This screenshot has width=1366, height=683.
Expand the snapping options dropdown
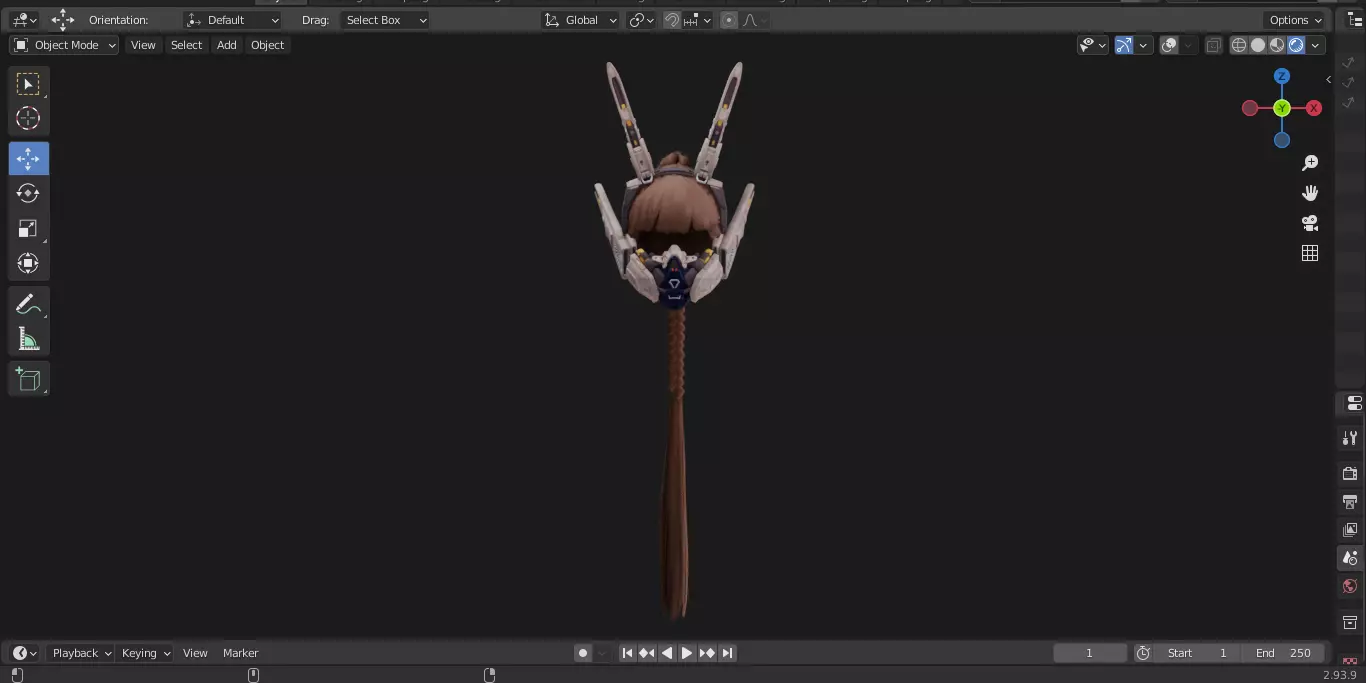pos(698,20)
